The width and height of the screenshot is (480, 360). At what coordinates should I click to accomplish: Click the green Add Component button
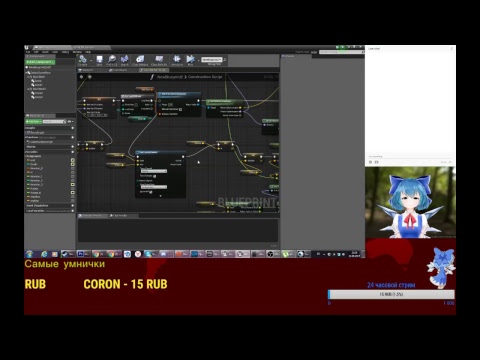(40, 62)
